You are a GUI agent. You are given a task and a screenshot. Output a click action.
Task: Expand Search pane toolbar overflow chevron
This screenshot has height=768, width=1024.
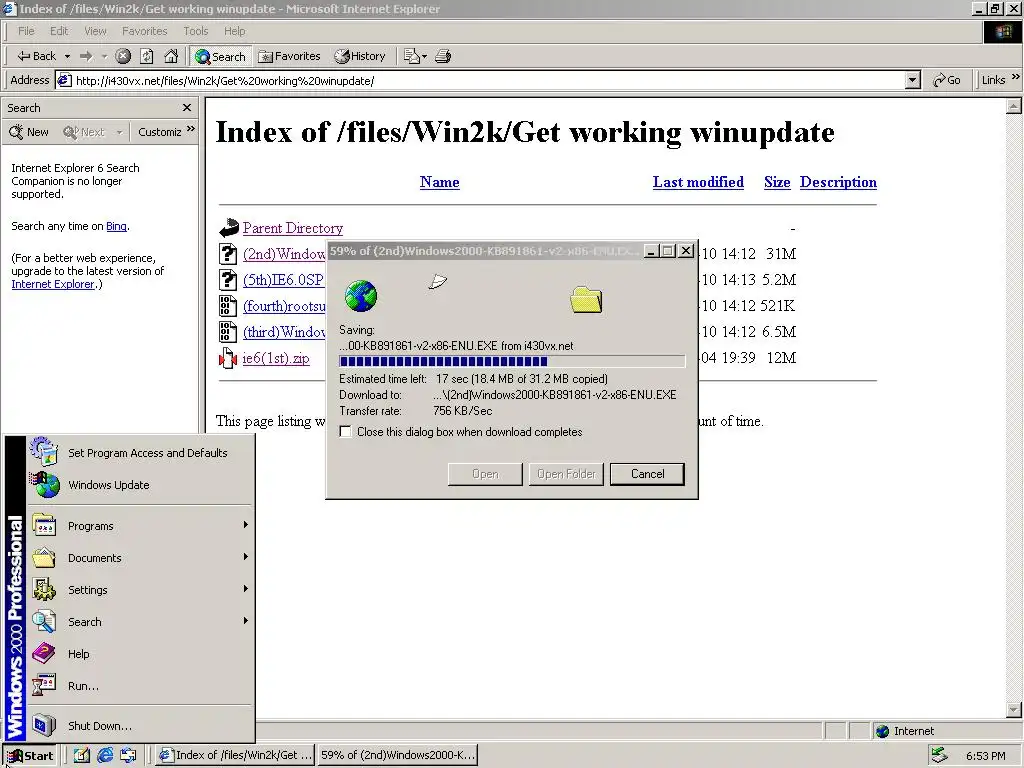tap(191, 129)
